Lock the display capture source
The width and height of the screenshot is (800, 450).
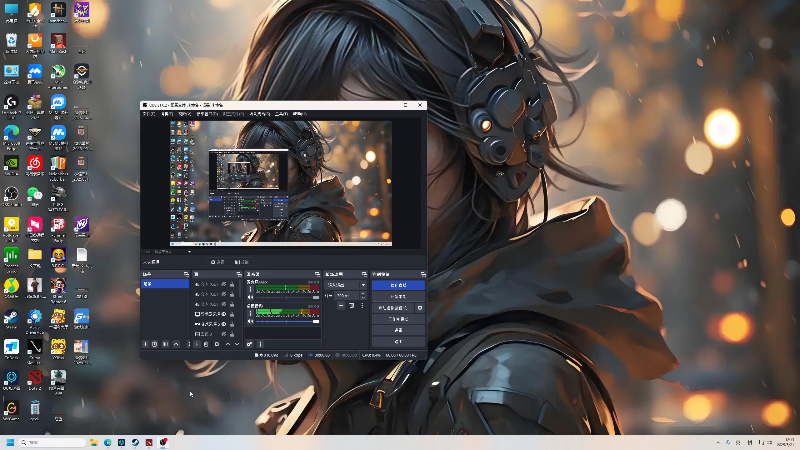pos(232,314)
